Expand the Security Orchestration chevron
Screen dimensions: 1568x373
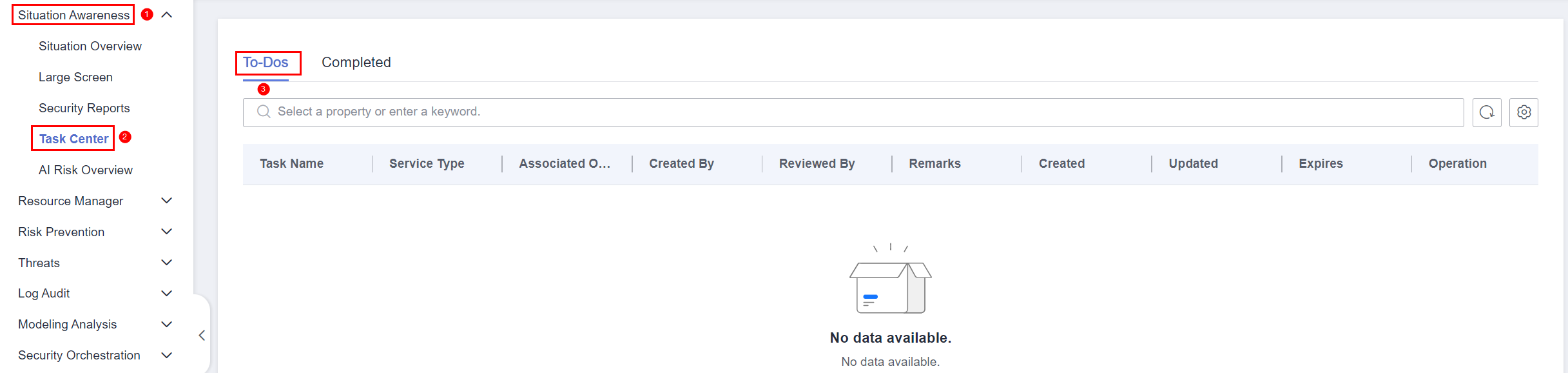point(167,356)
